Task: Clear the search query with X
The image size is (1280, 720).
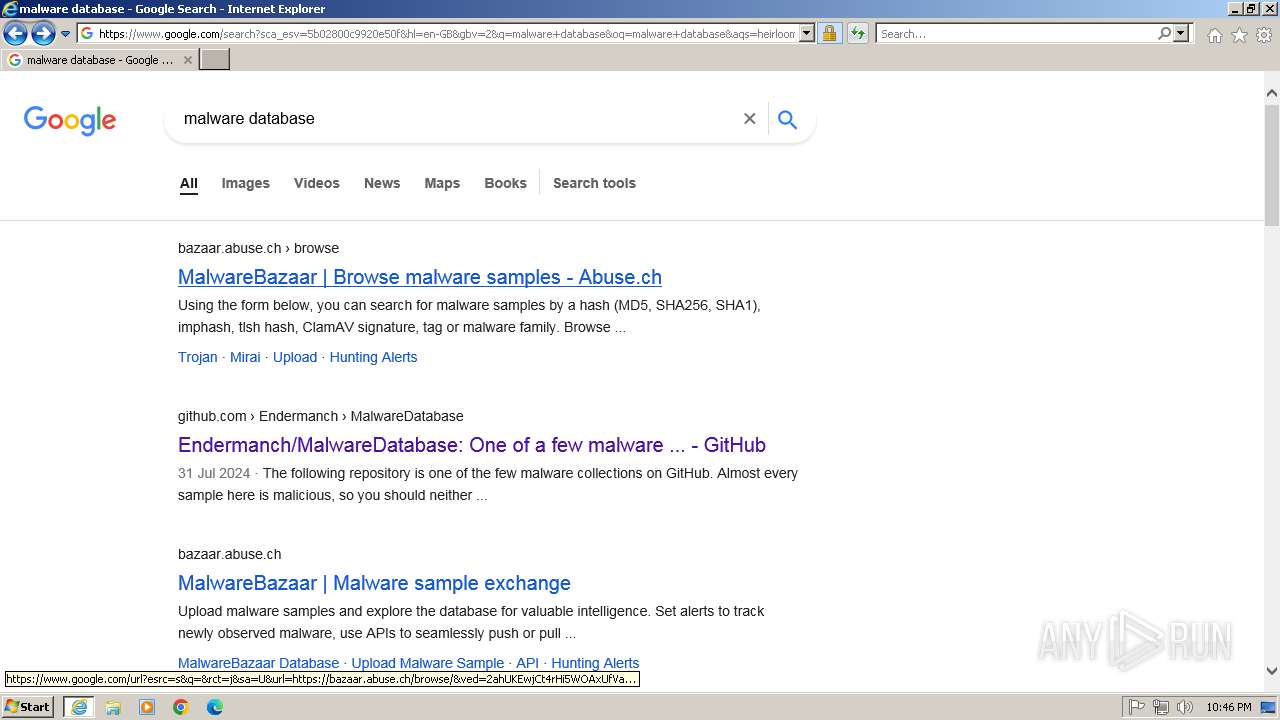Action: point(749,119)
